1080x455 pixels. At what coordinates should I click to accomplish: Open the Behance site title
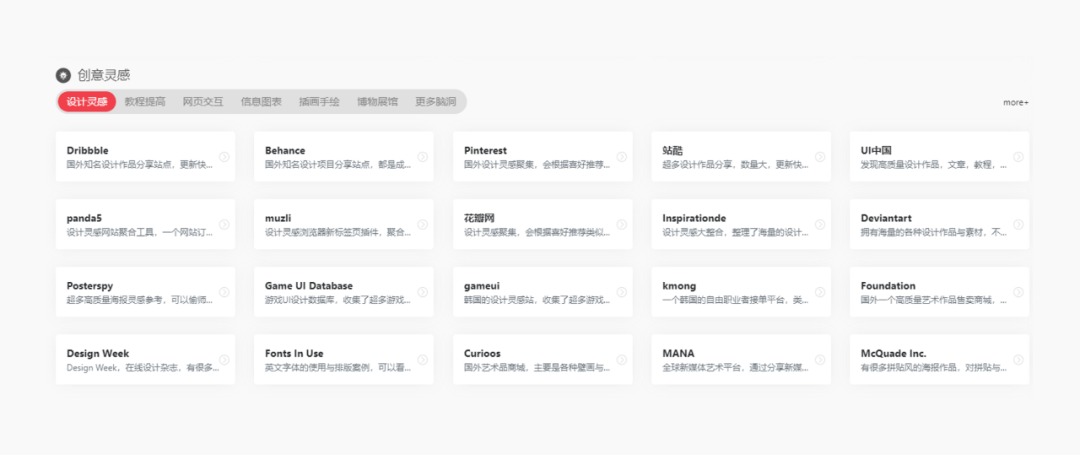pos(285,150)
